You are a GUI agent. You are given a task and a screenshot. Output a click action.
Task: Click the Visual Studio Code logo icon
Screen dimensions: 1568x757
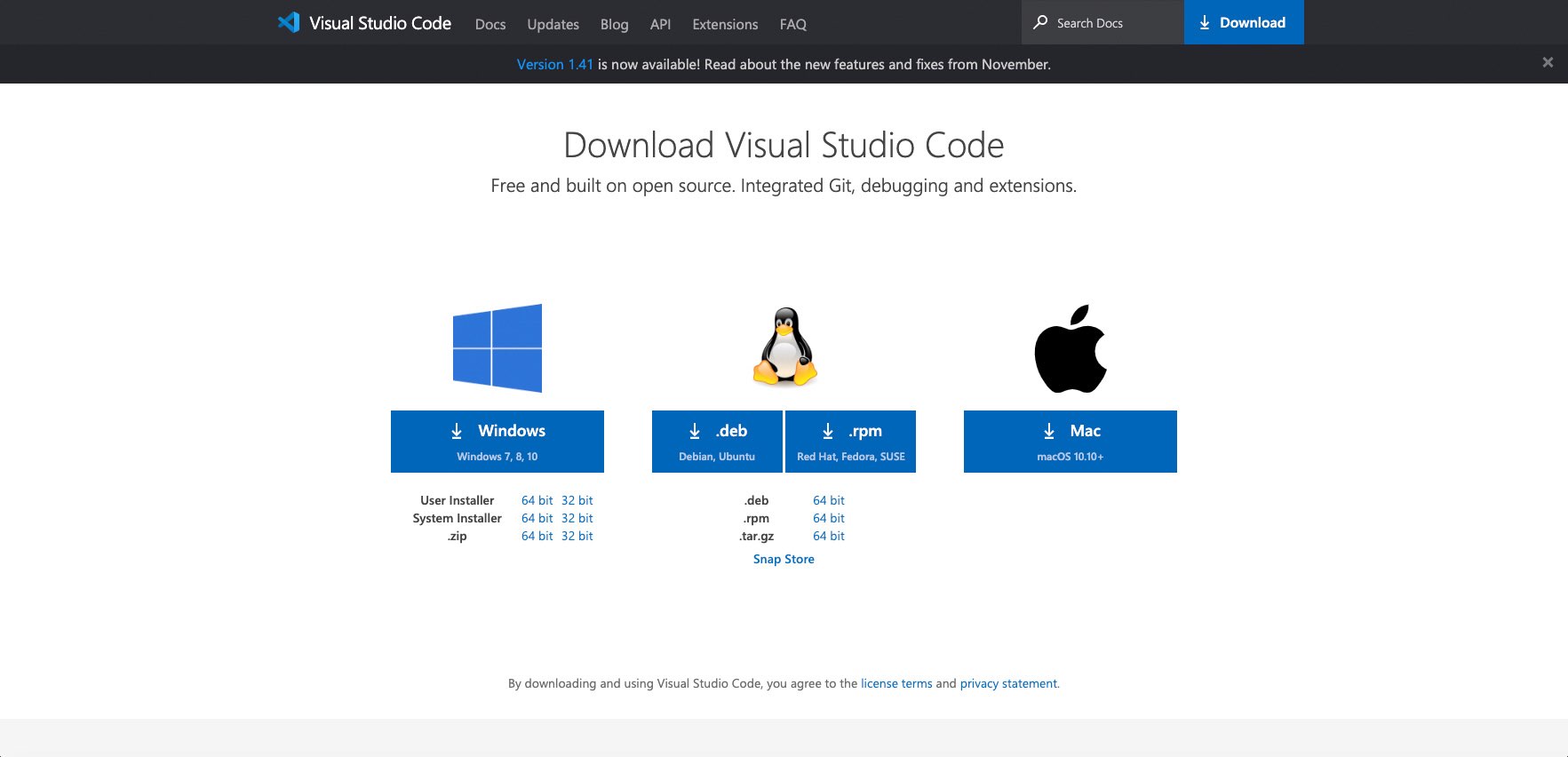point(289,23)
